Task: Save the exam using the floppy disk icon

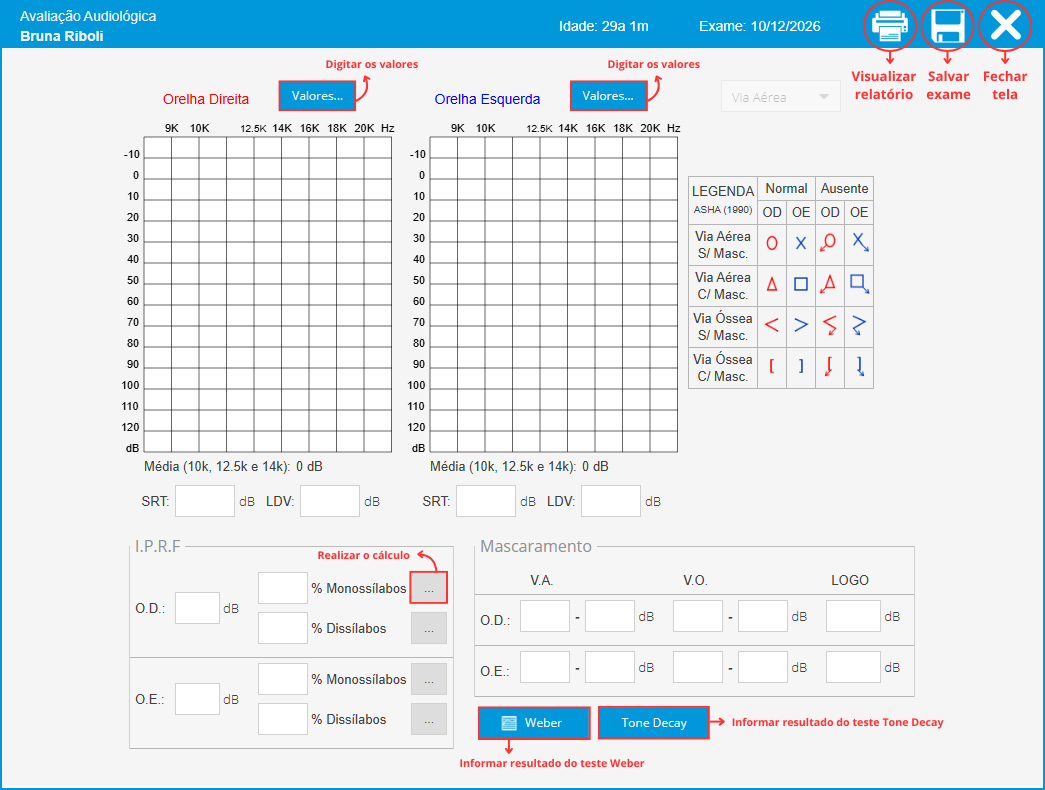Action: tap(946, 26)
